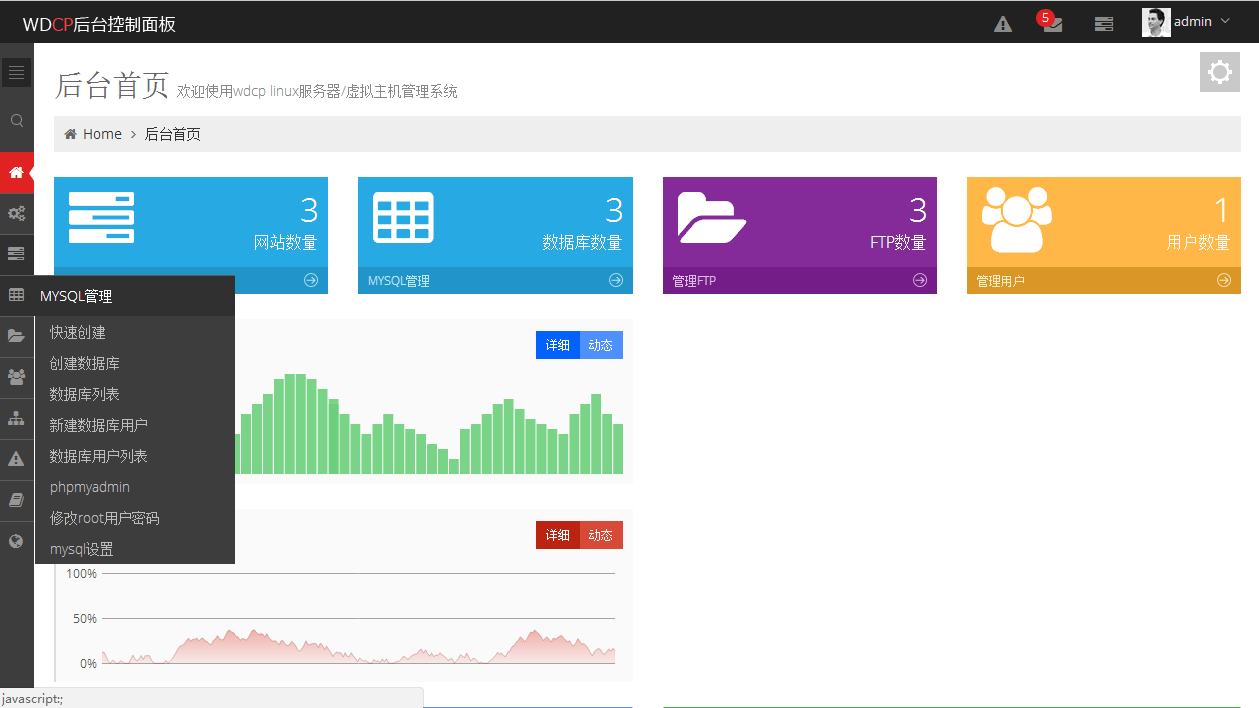Open the sidebar search magnifier icon
This screenshot has width=1259, height=708.
click(17, 121)
